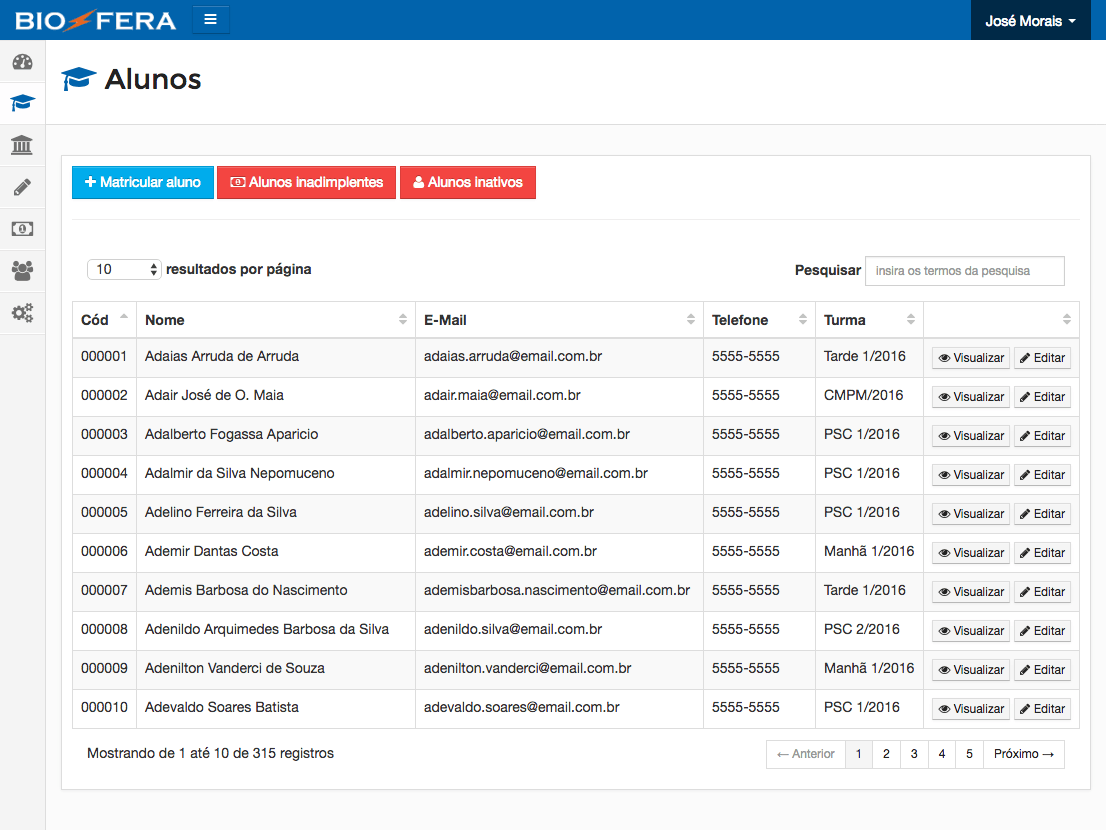Screen dimensions: 1106x830
Task: Editar student 000007 Ademis Barbosa
Action: 1042,592
